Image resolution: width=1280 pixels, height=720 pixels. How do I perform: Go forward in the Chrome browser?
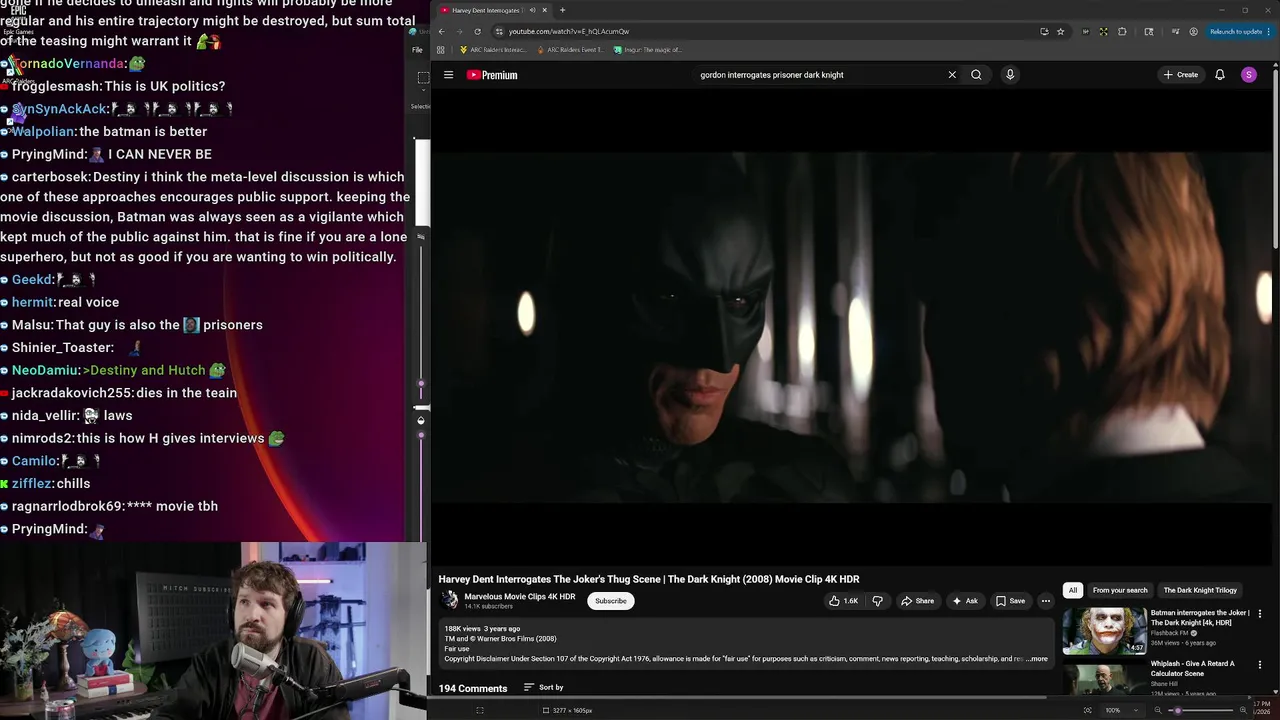point(459,31)
